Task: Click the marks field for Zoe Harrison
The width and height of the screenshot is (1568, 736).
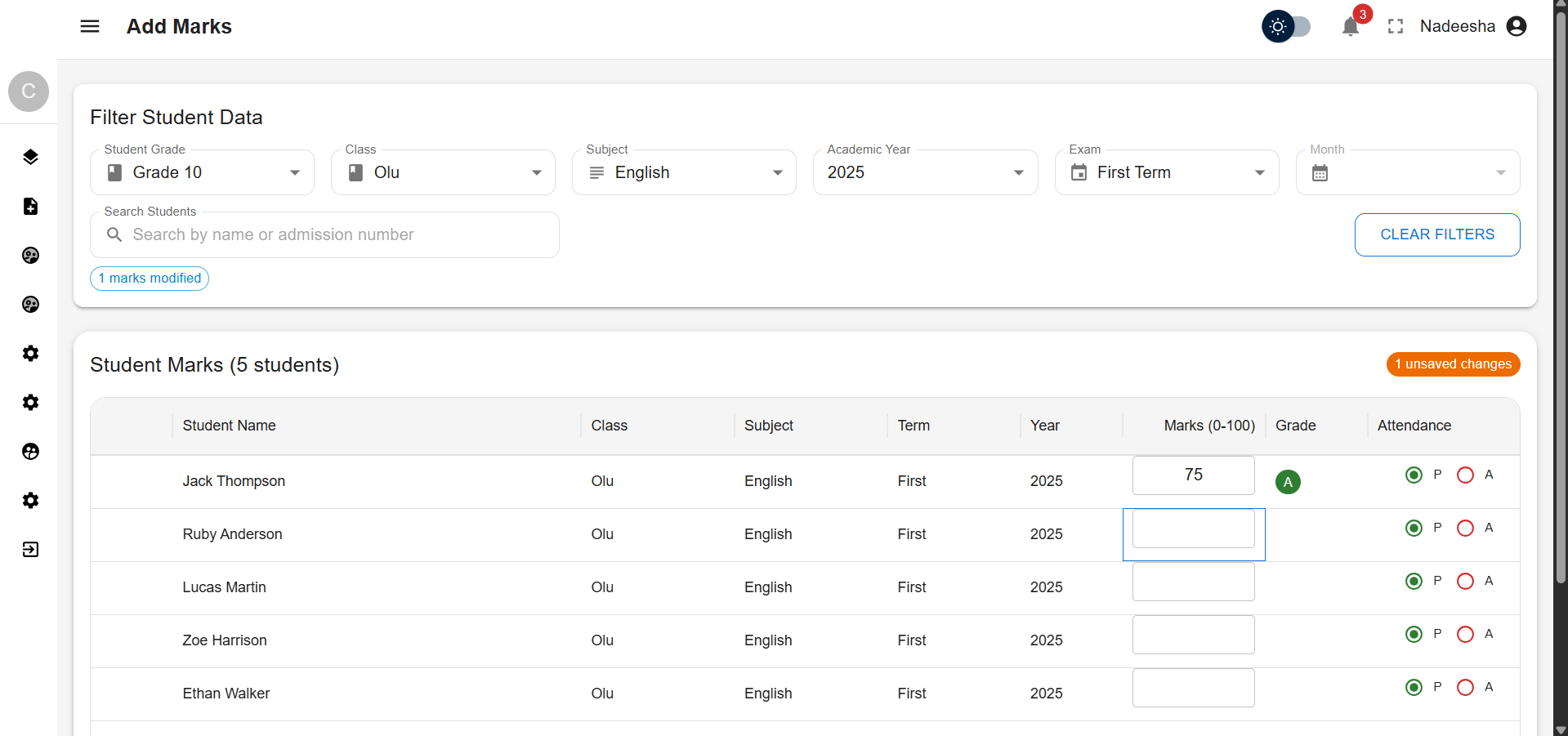Action: 1193,635
